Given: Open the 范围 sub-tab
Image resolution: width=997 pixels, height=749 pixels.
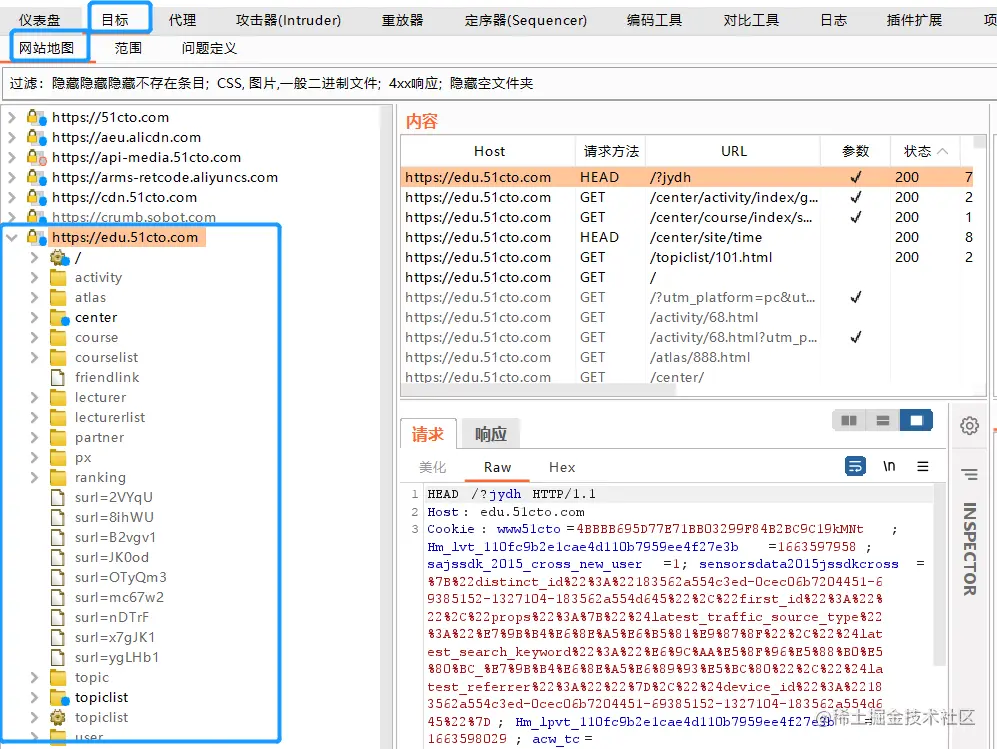Looking at the screenshot, I should 128,48.
